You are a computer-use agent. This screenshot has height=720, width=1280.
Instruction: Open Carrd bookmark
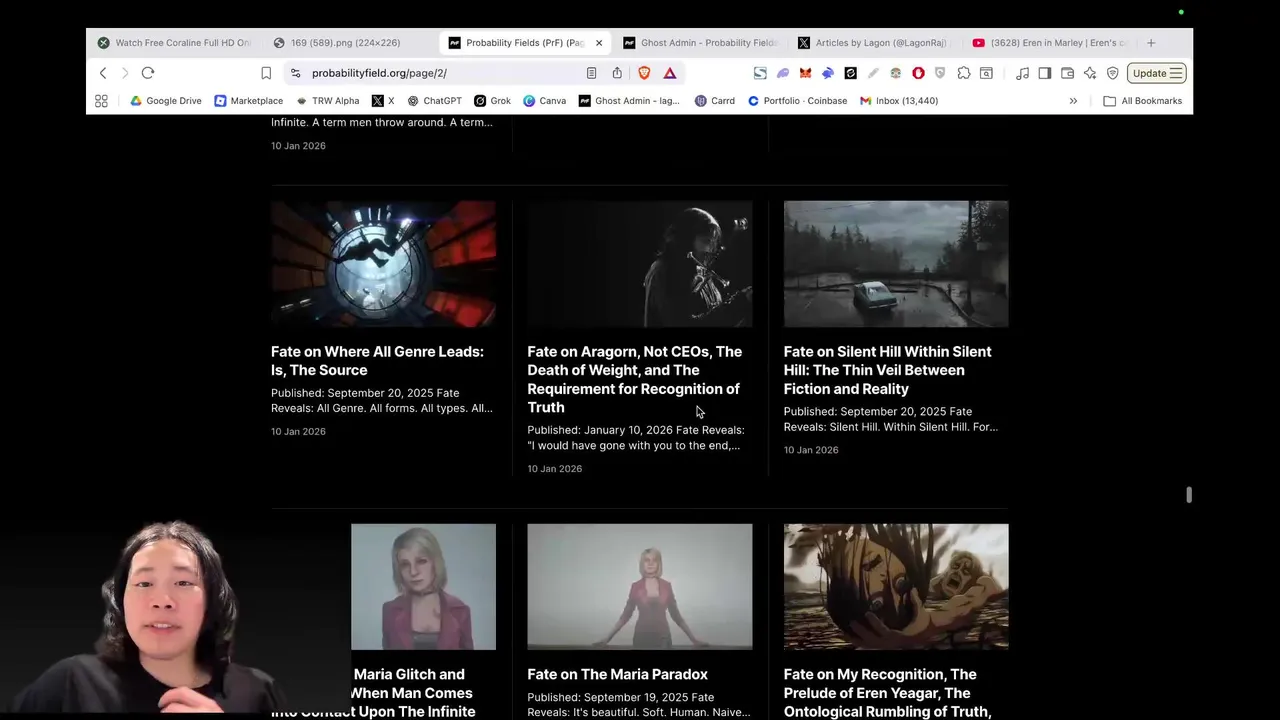click(714, 101)
